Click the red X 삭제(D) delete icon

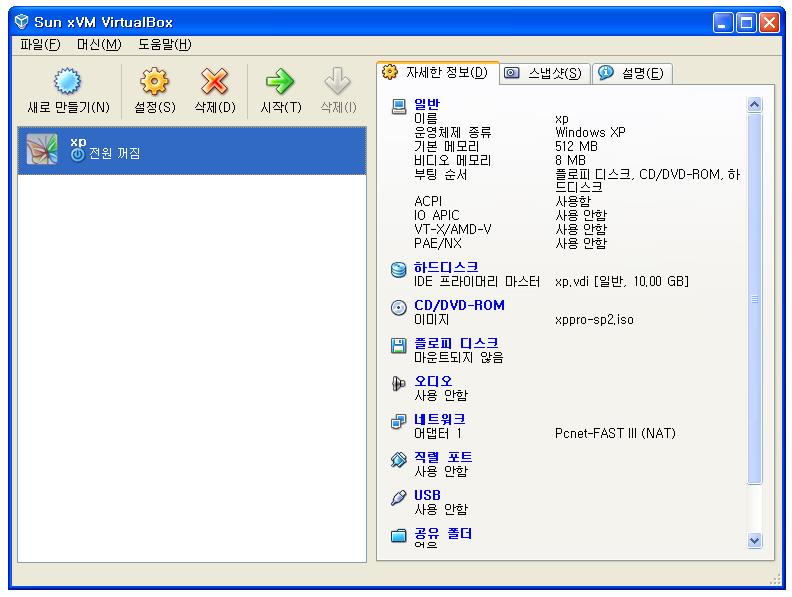point(215,81)
